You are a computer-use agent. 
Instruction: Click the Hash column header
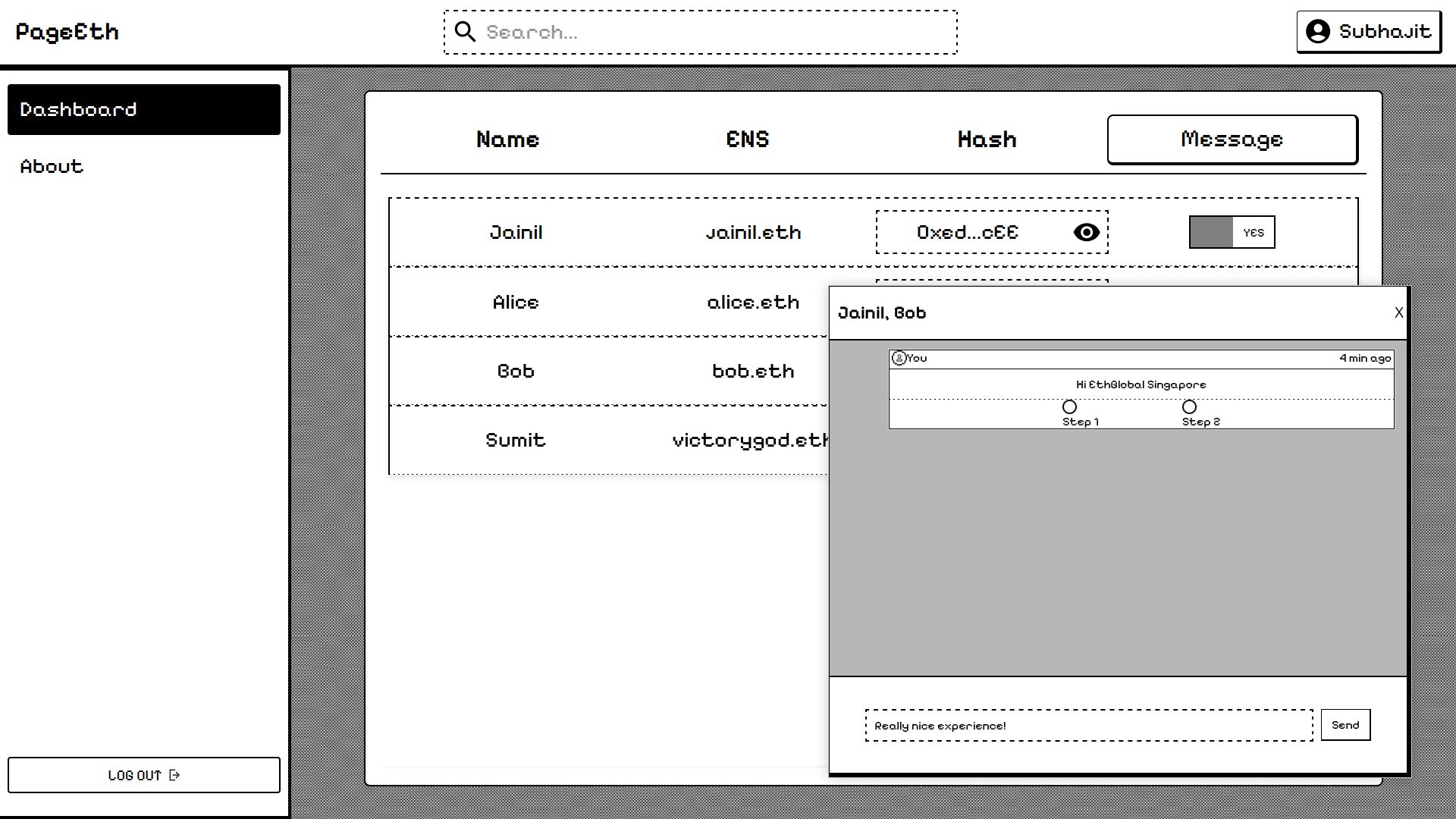pos(987,140)
